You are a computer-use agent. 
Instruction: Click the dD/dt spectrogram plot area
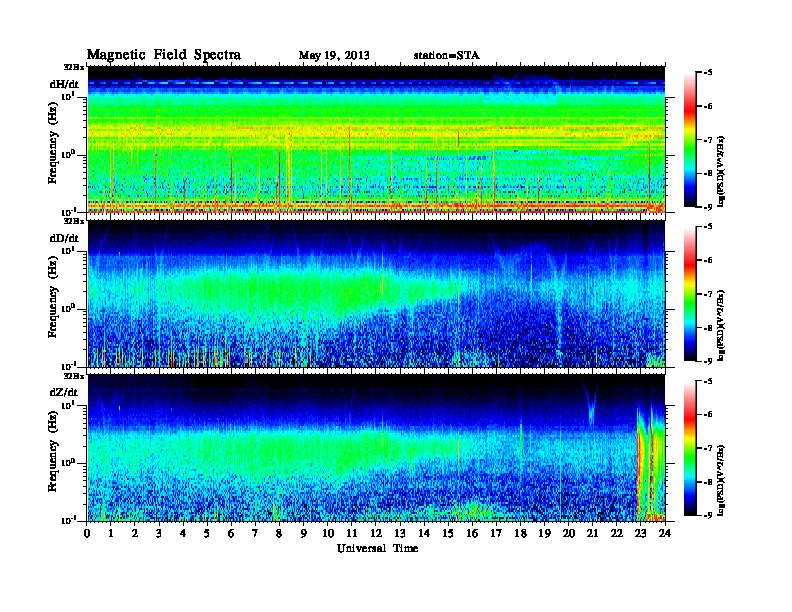[376, 294]
